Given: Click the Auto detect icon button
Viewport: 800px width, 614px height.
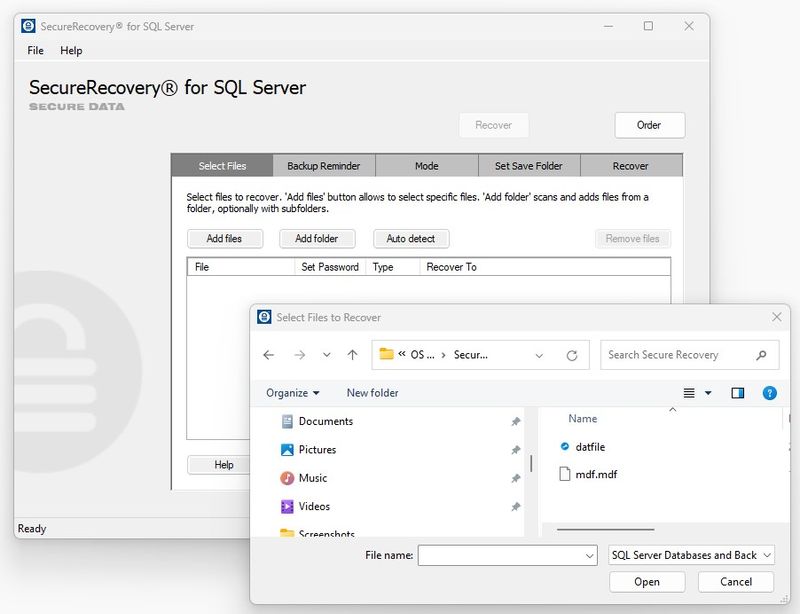Looking at the screenshot, I should pyautogui.click(x=410, y=238).
